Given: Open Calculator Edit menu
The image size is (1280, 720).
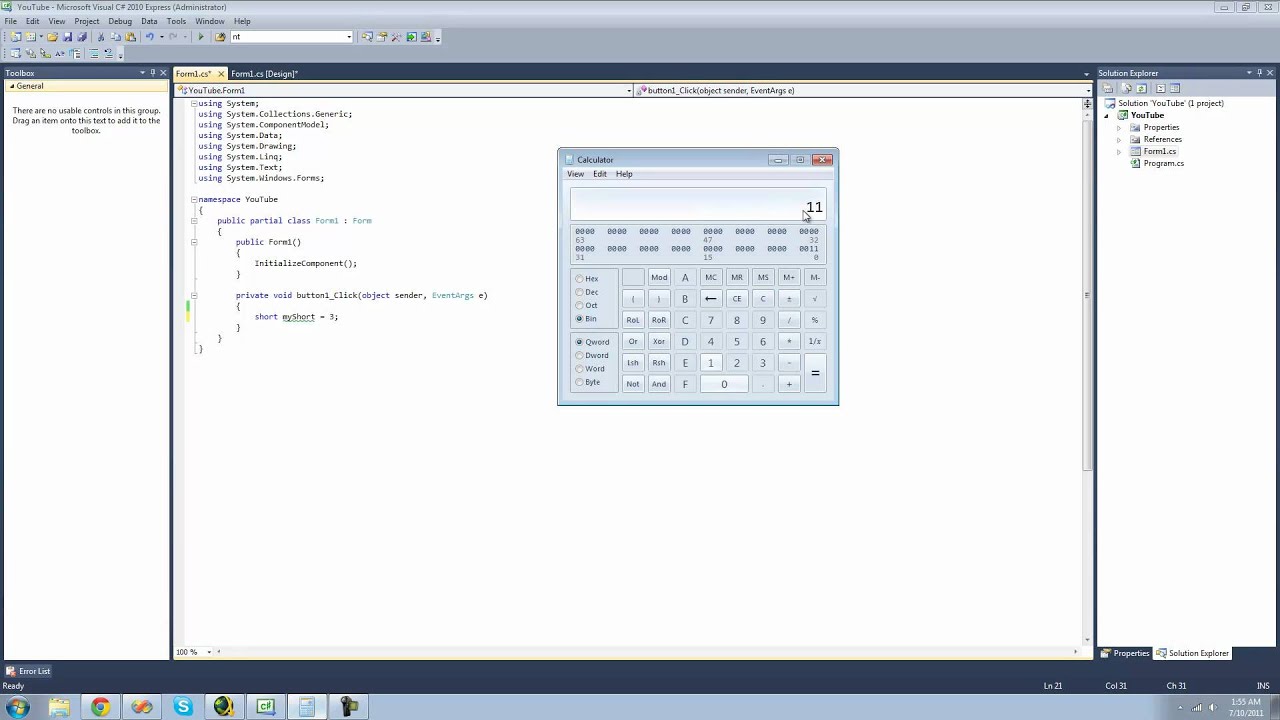Looking at the screenshot, I should pos(600,174).
